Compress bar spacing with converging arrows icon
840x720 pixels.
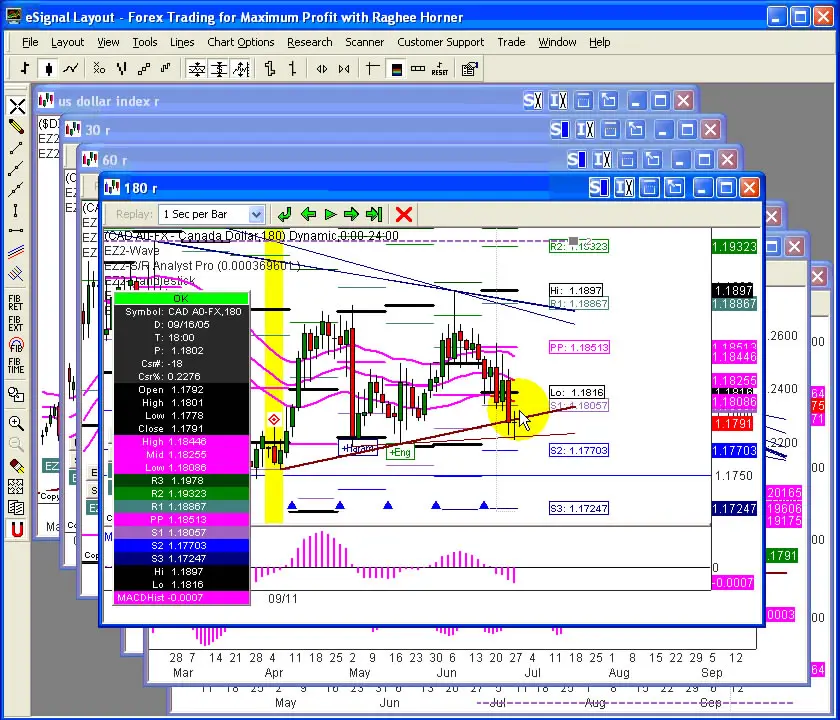pyautogui.click(x=344, y=69)
